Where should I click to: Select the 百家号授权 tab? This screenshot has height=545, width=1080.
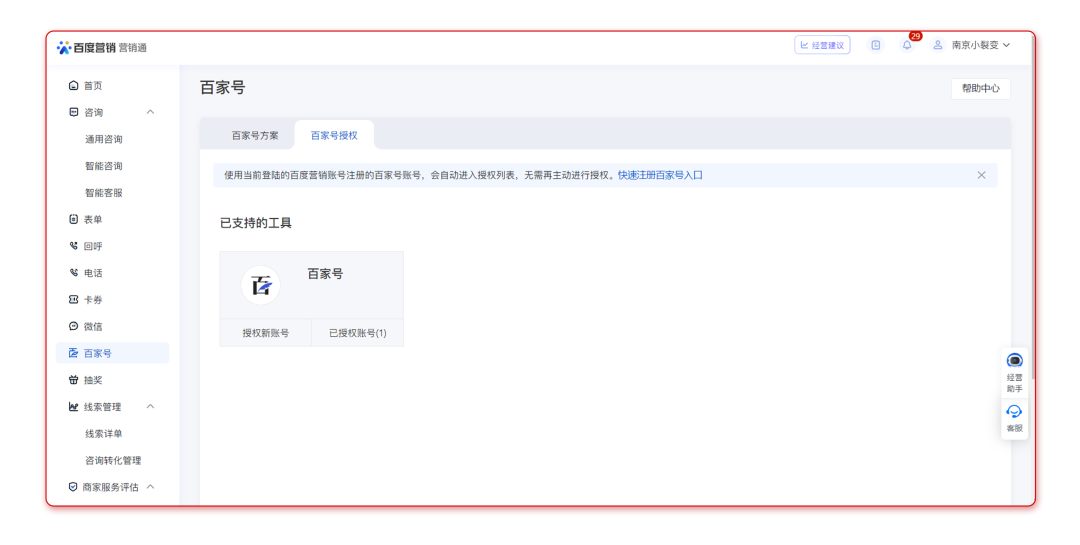334,135
